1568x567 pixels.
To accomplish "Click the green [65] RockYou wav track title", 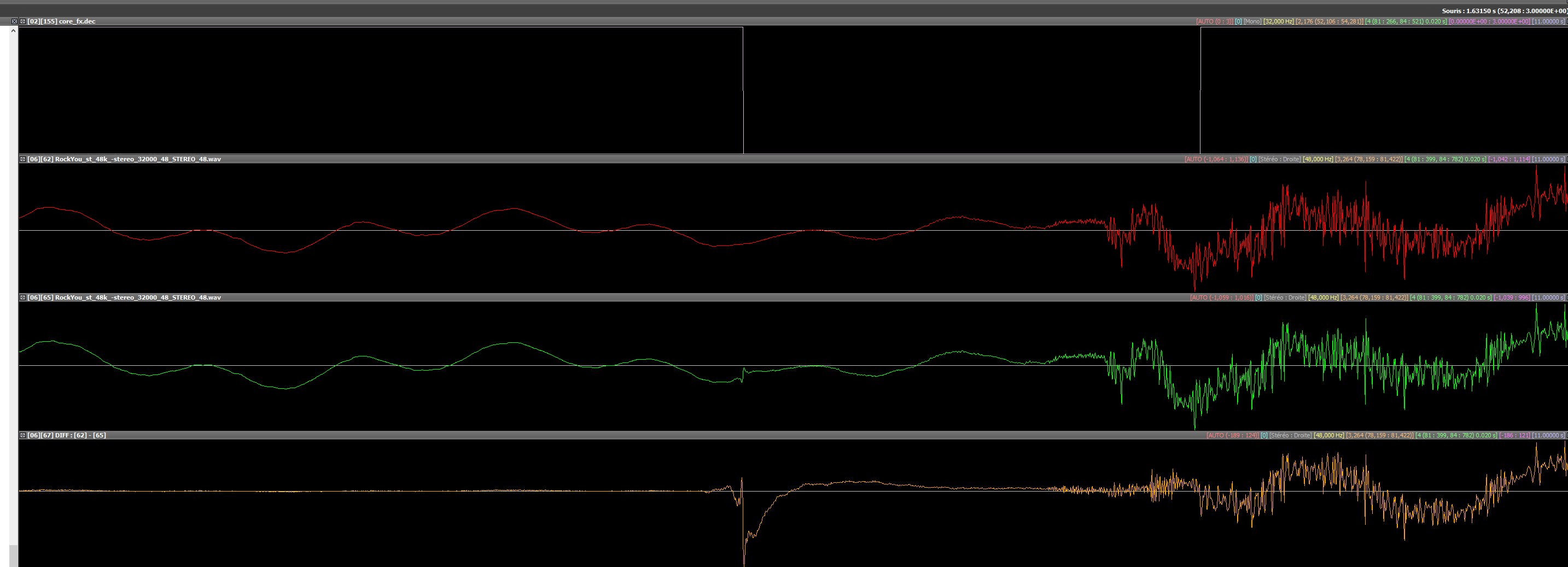I will point(125,297).
